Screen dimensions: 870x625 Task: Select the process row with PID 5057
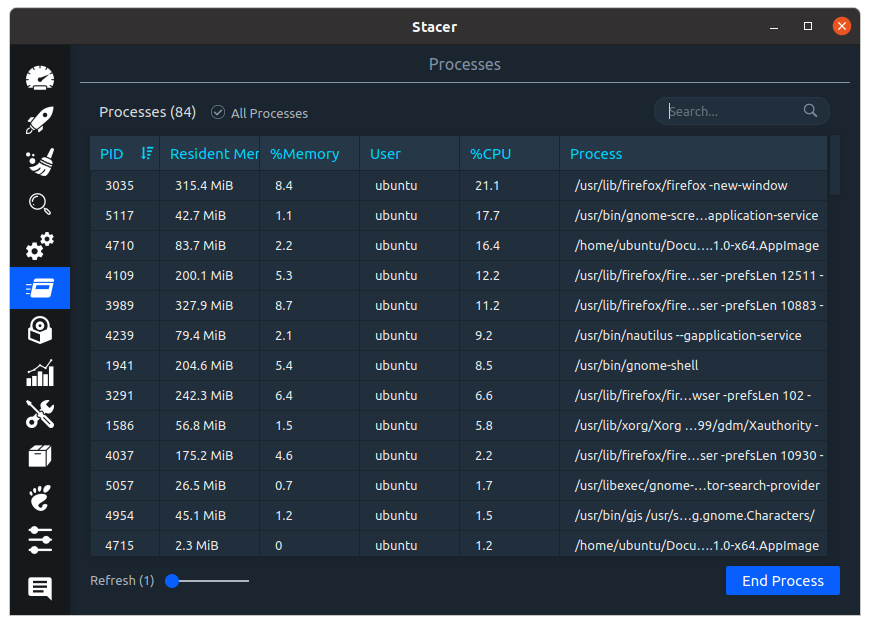[458, 485]
